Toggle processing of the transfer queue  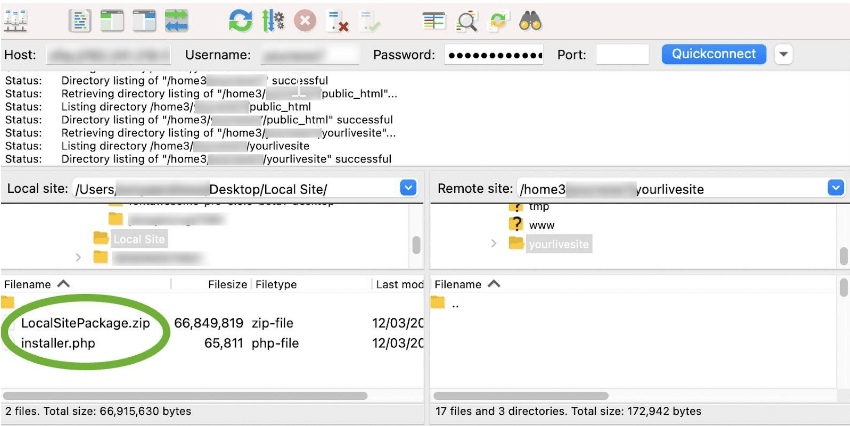click(273, 21)
